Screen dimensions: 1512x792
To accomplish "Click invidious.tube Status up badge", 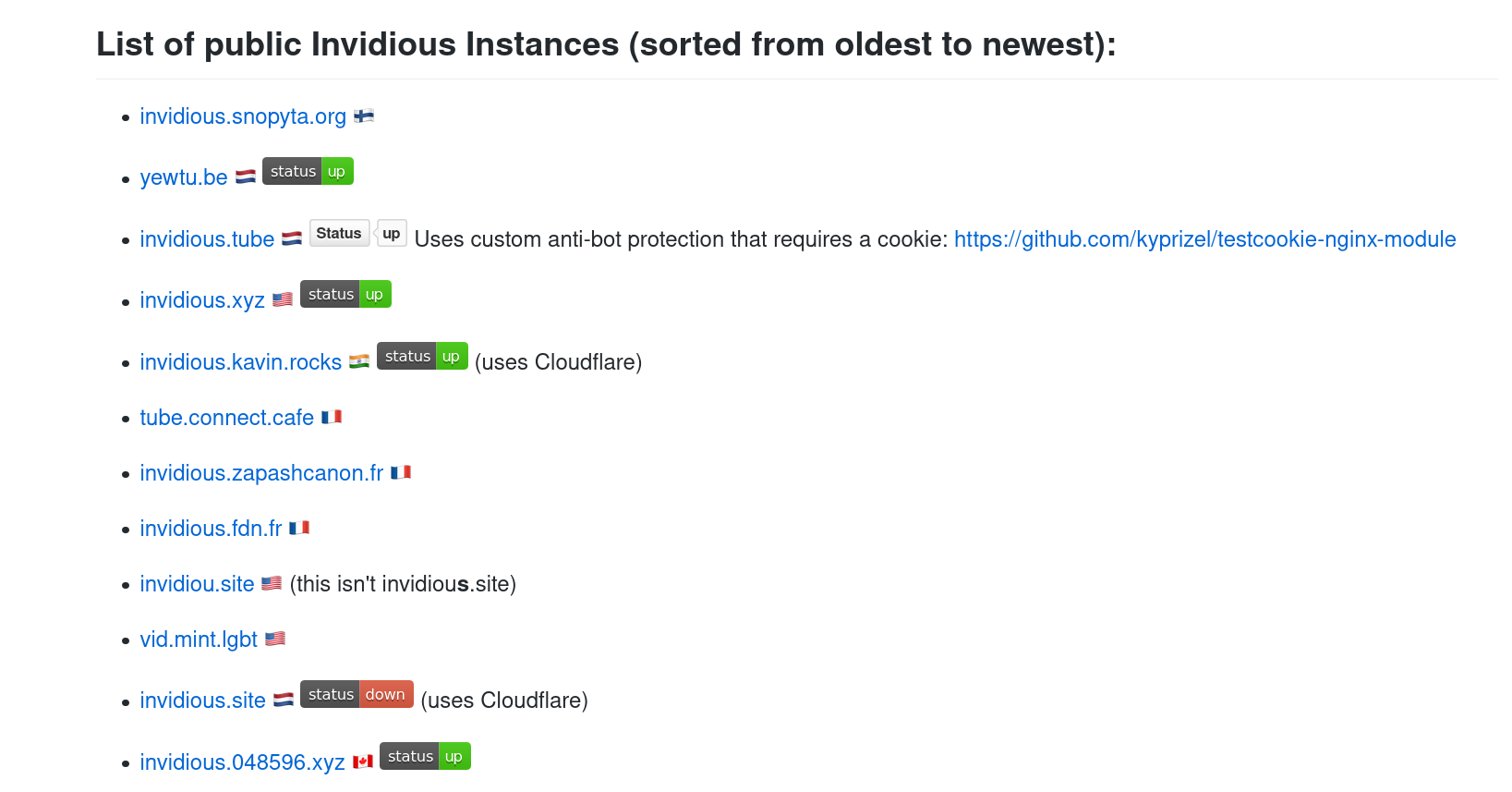I will (x=357, y=234).
